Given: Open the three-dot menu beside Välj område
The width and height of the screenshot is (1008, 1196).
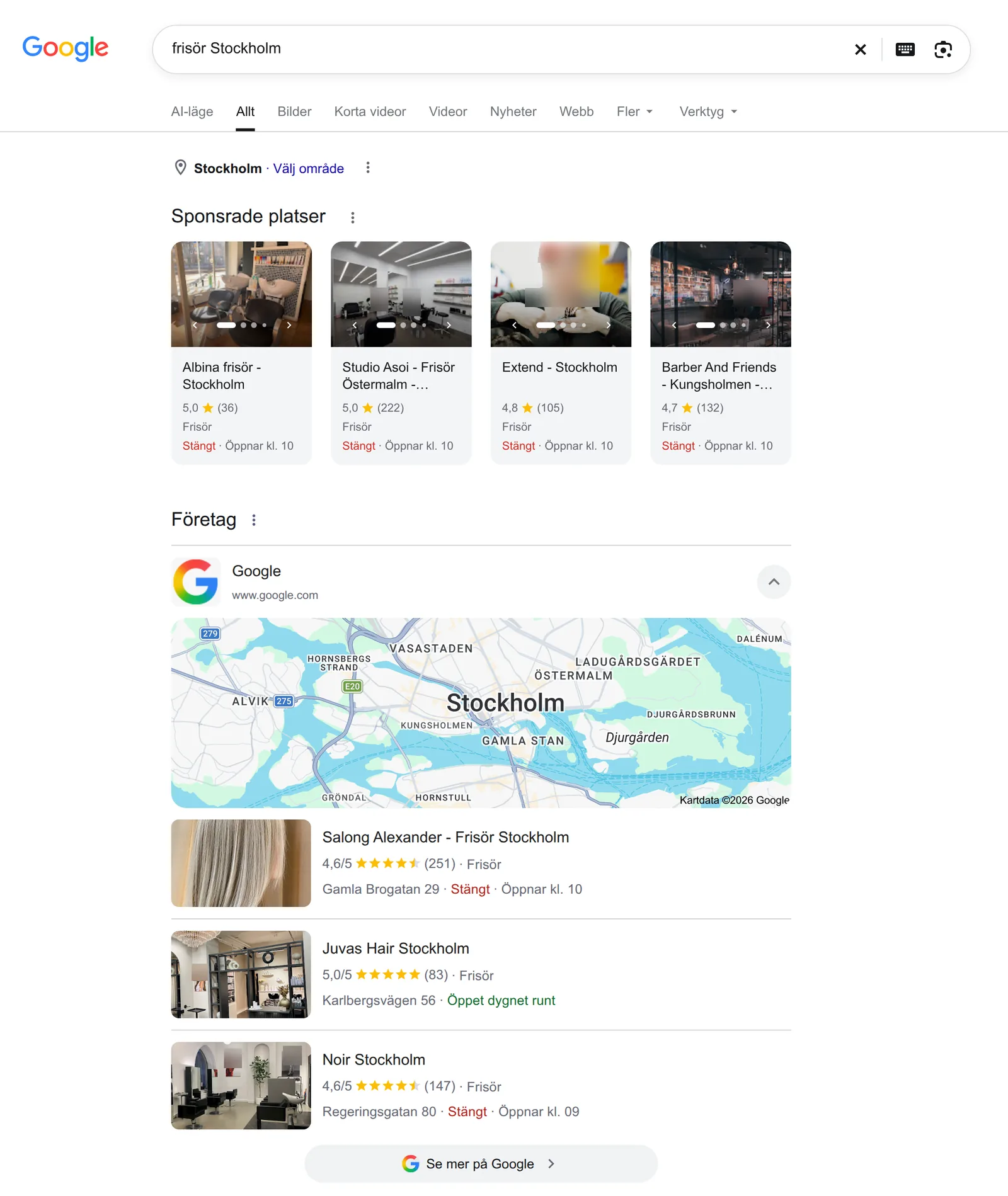Looking at the screenshot, I should coord(368,168).
